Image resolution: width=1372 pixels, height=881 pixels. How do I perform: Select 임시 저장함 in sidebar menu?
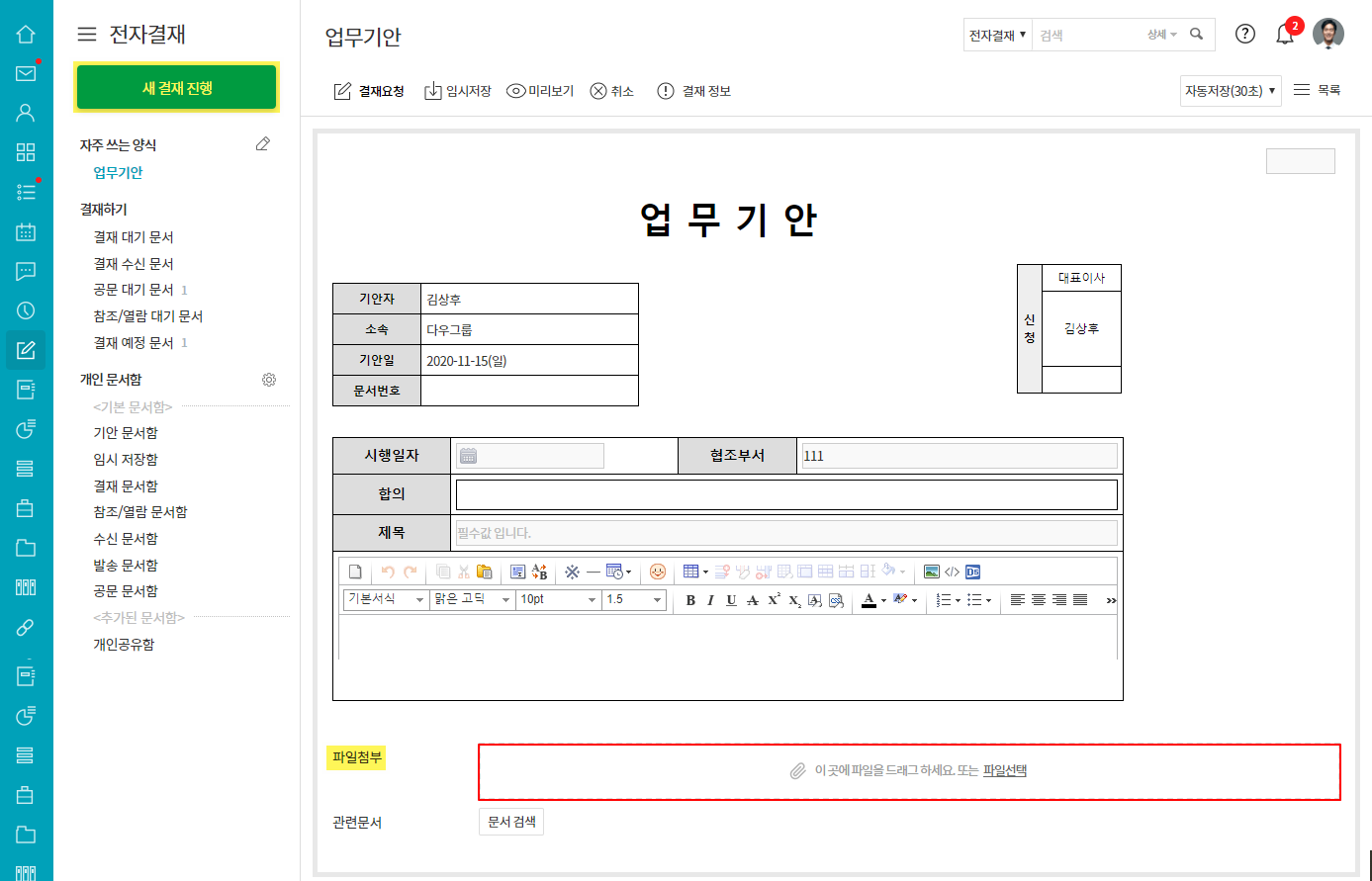[126, 460]
